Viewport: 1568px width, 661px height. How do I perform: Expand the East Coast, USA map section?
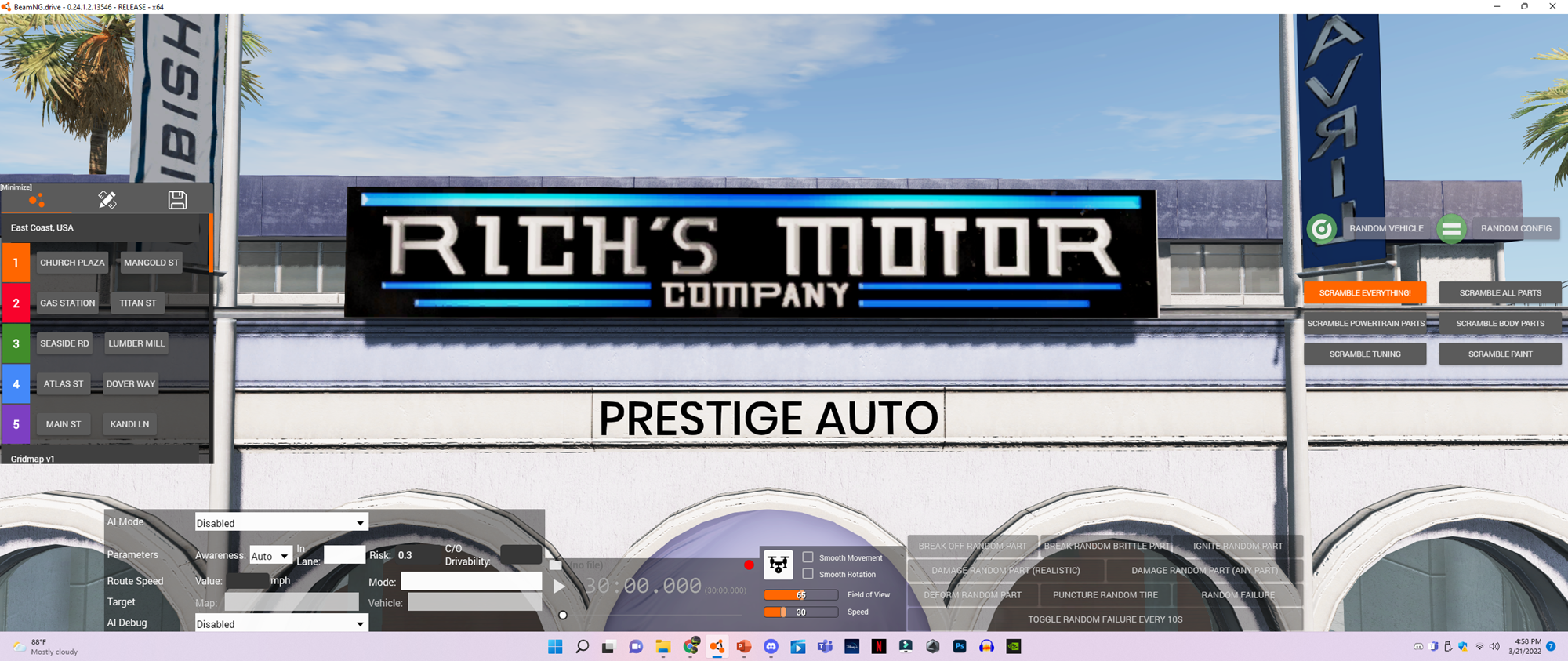pyautogui.click(x=100, y=227)
